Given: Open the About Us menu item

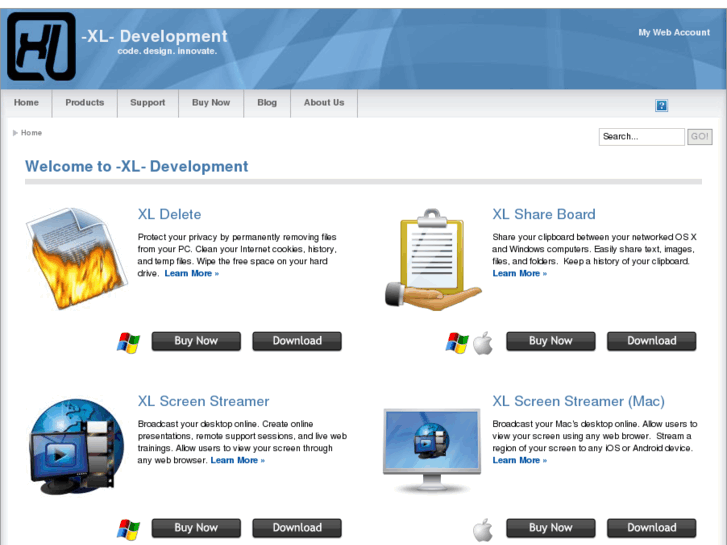Looking at the screenshot, I should (x=324, y=103).
